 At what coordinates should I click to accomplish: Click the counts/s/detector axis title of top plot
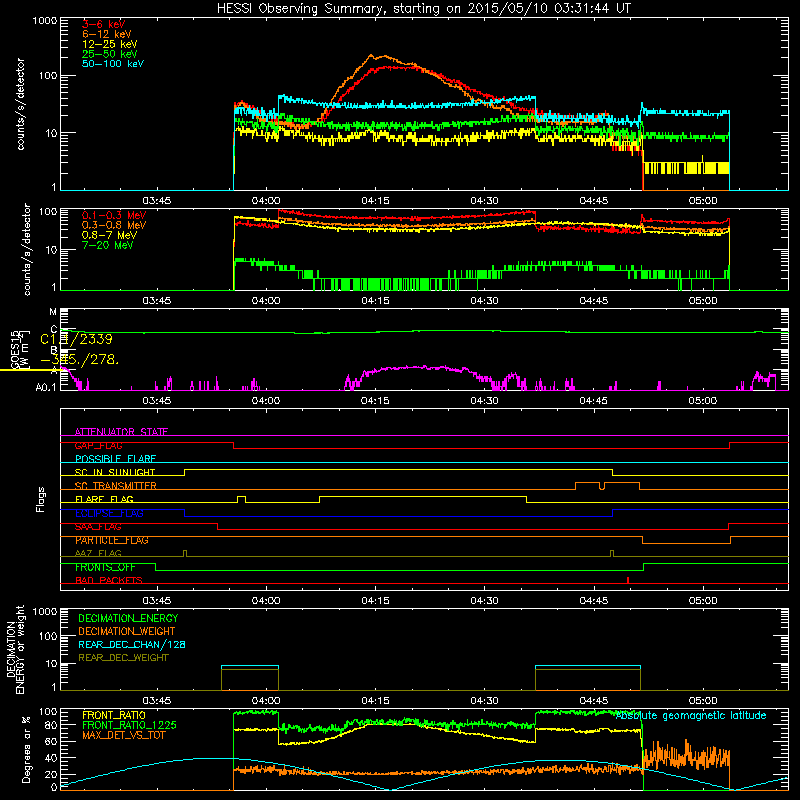tap(20, 104)
